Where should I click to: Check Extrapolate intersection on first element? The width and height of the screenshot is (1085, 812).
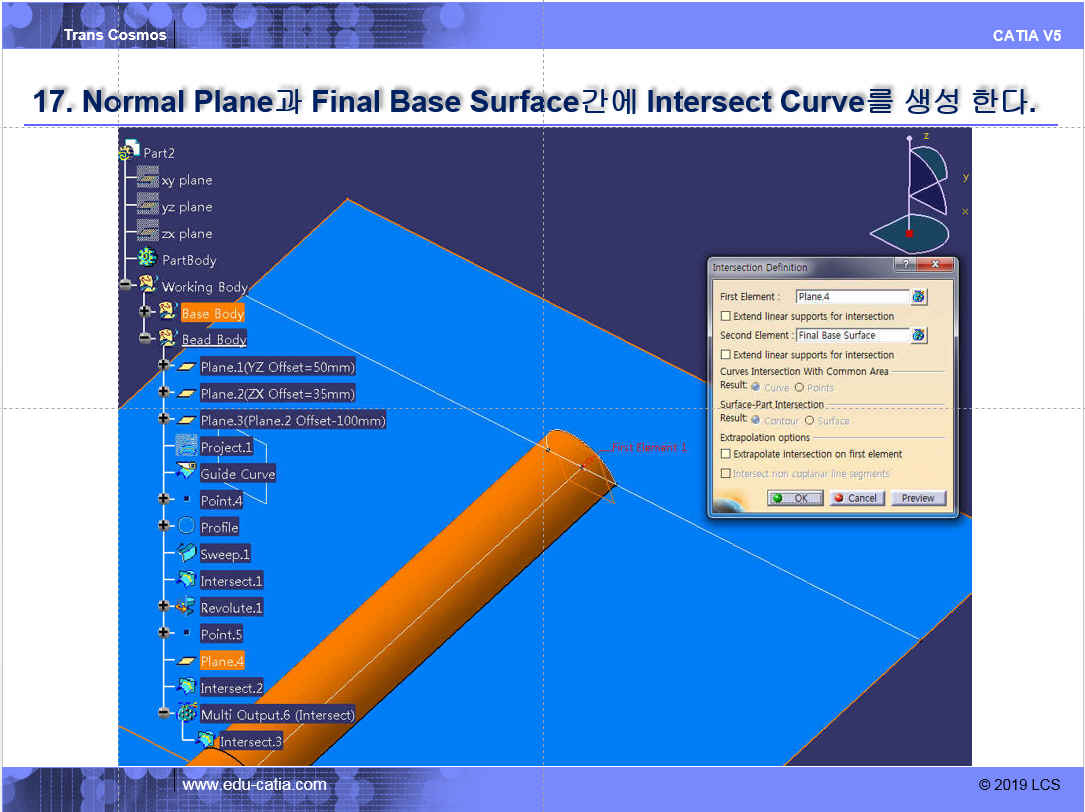(726, 454)
